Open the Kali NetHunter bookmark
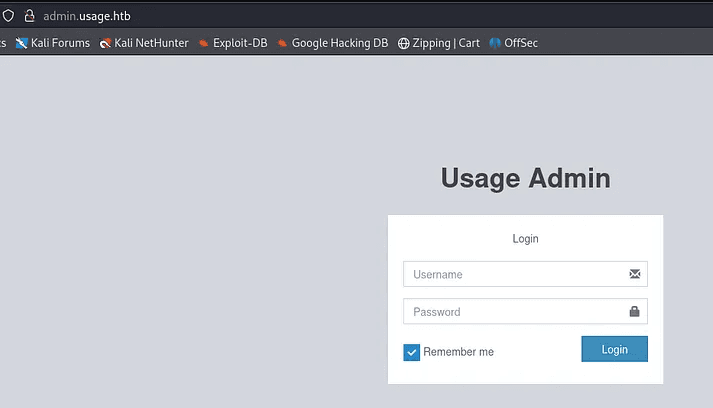This screenshot has height=408, width=713. pyautogui.click(x=151, y=43)
